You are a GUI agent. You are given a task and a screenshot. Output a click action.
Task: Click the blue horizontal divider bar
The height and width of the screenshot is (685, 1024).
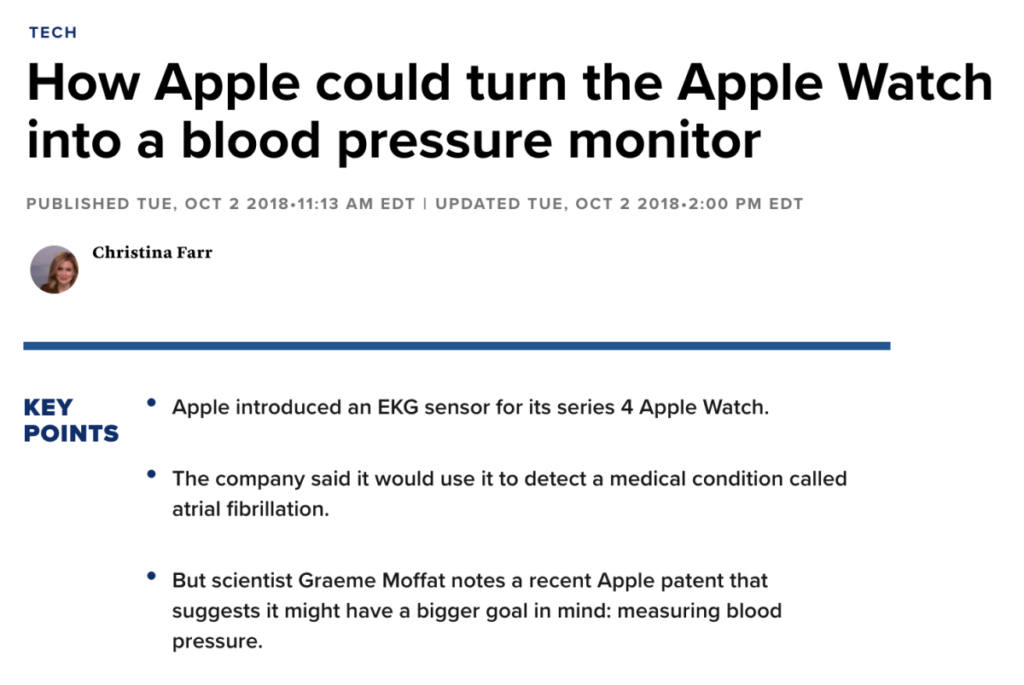click(x=456, y=346)
